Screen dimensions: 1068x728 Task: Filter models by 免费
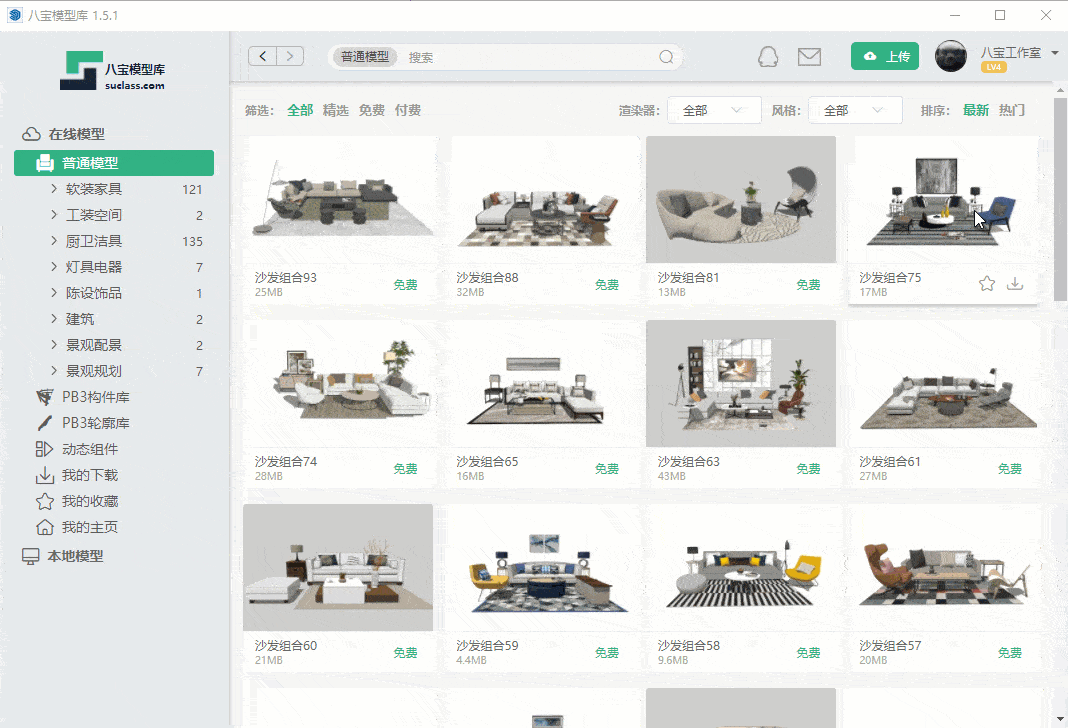point(372,110)
